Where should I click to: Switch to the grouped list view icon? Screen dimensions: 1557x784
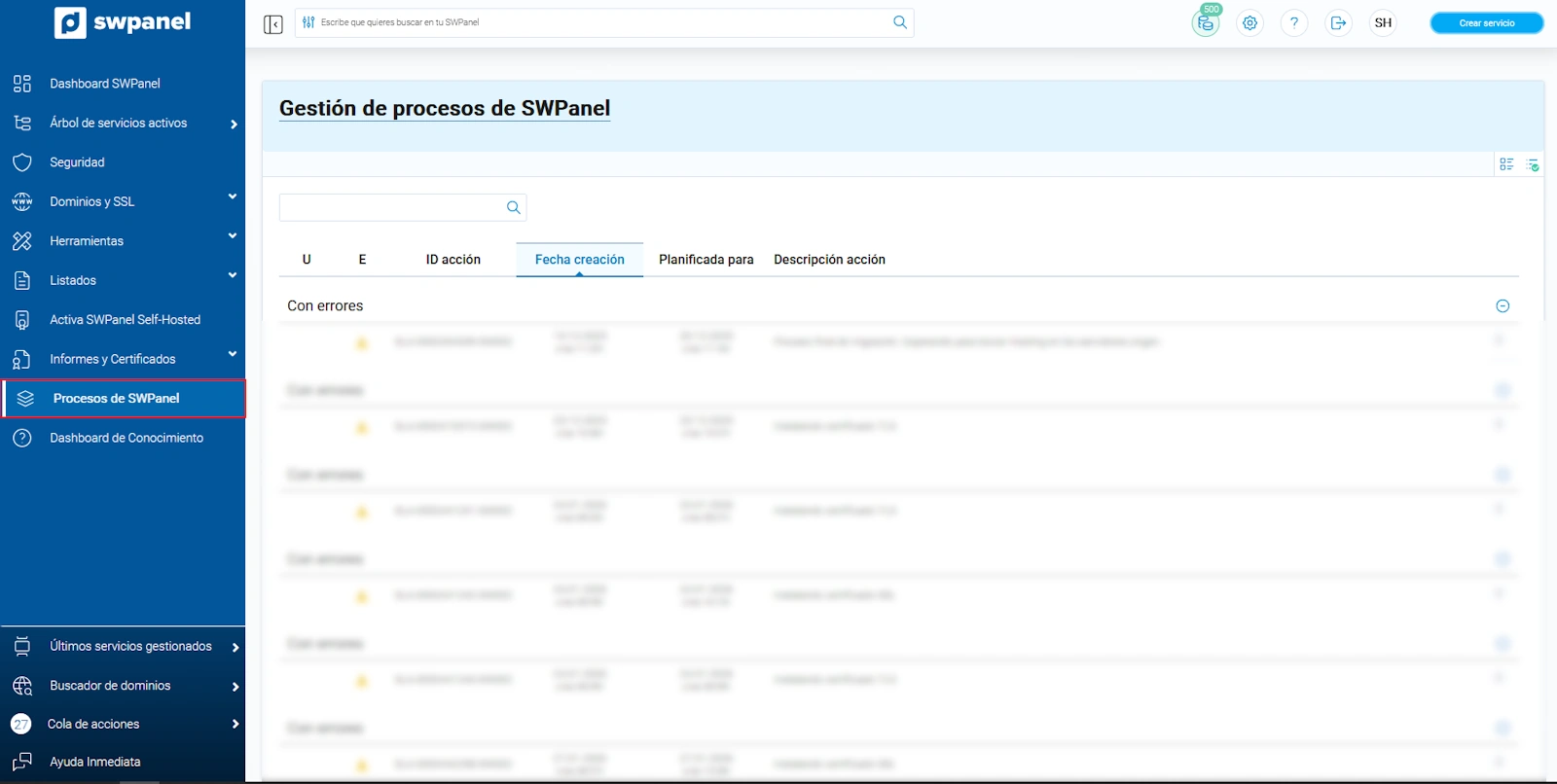[x=1506, y=164]
